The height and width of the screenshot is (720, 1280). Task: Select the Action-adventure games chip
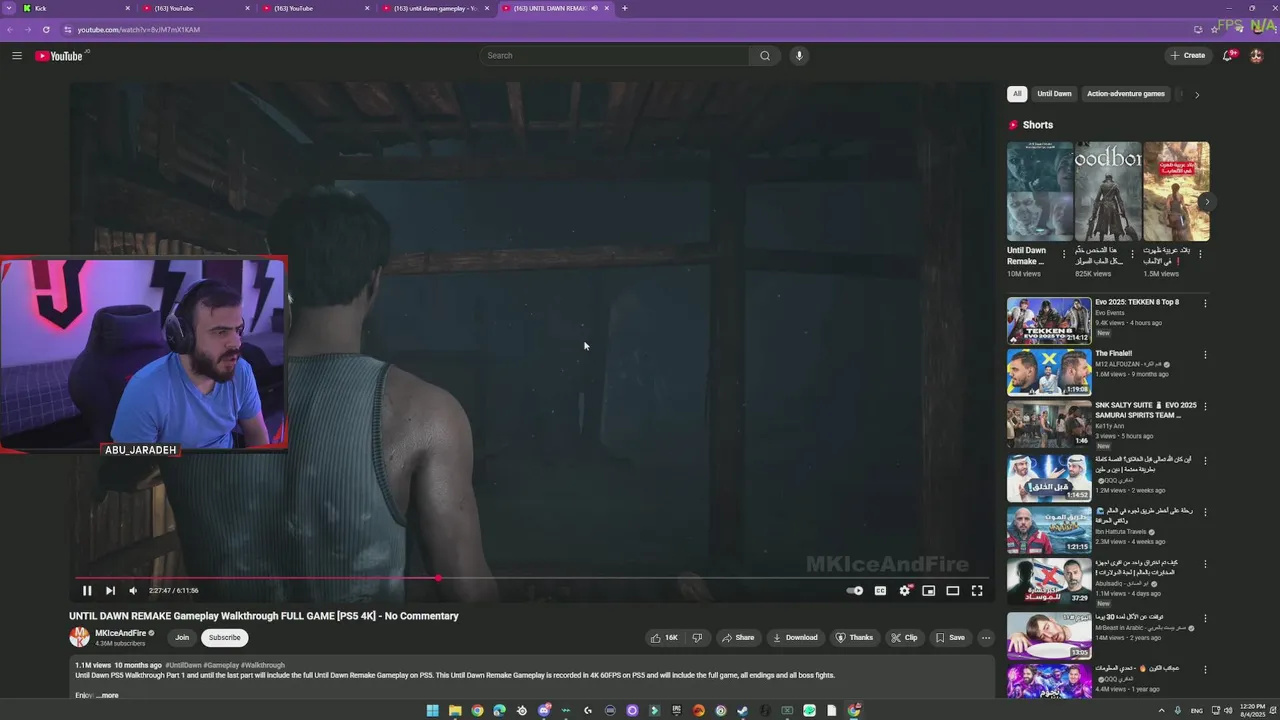click(x=1126, y=94)
